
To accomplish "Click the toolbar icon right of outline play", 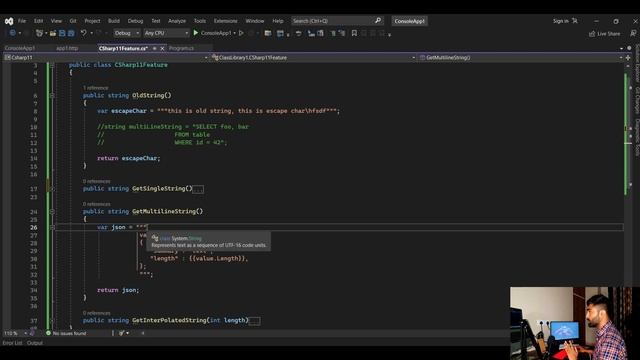I will point(251,33).
